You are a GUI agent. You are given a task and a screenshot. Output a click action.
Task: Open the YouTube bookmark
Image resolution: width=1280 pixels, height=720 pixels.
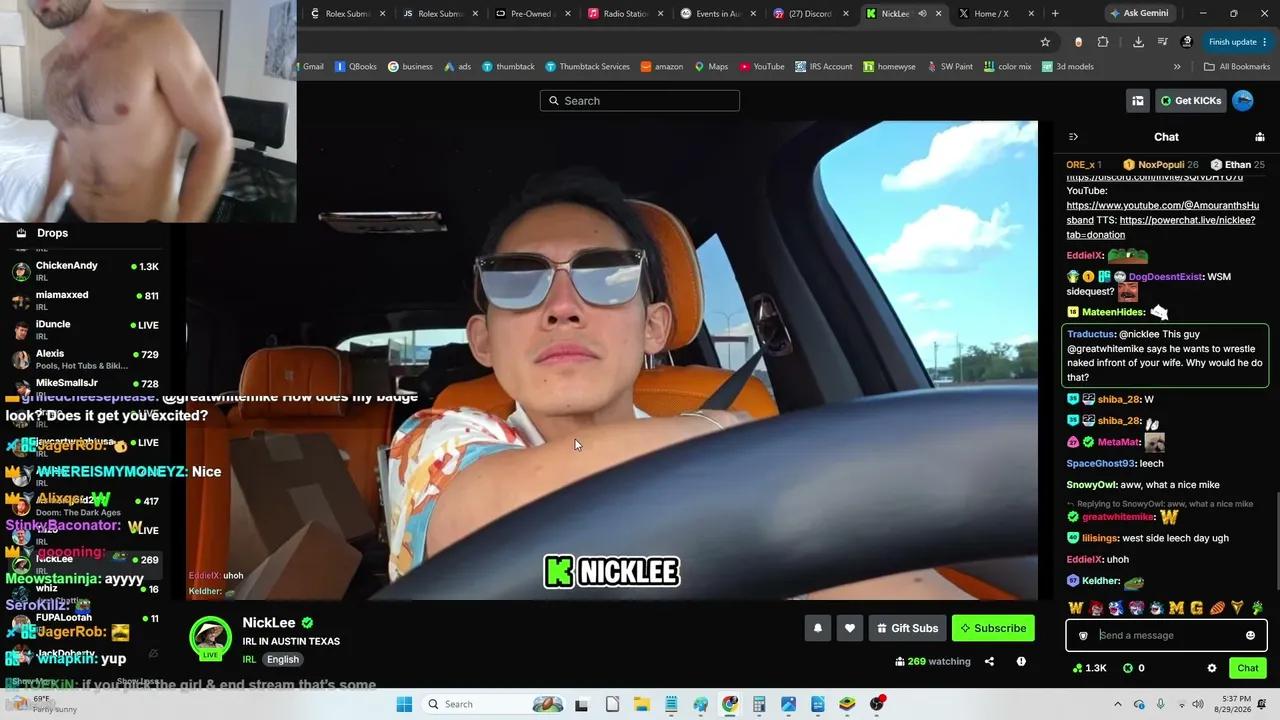point(762,67)
